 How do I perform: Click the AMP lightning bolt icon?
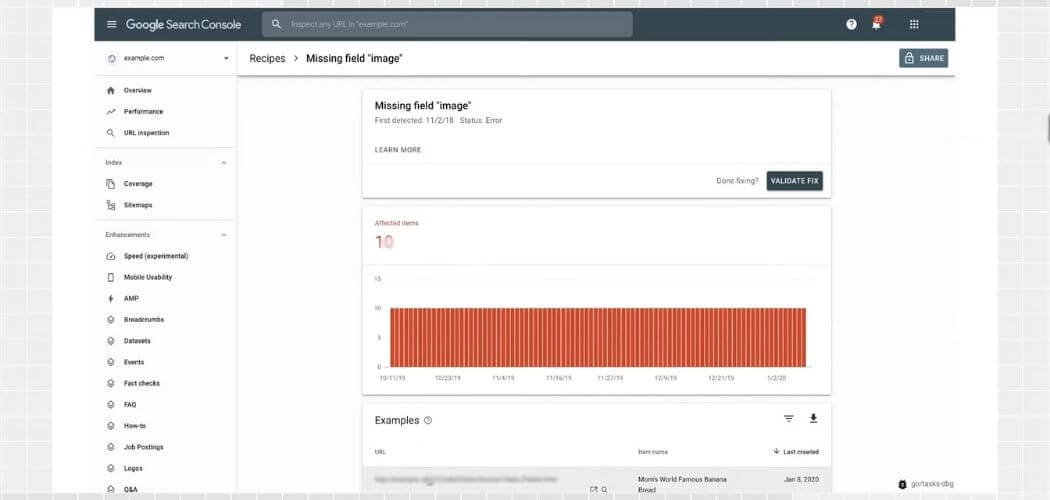[111, 299]
